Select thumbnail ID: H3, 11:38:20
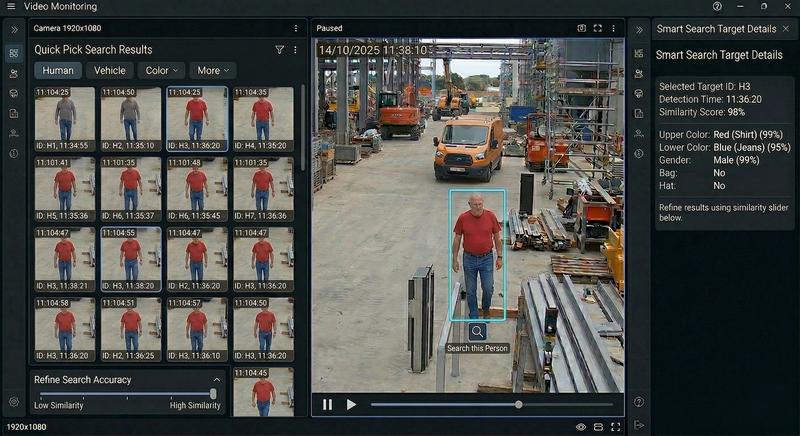 click(131, 260)
